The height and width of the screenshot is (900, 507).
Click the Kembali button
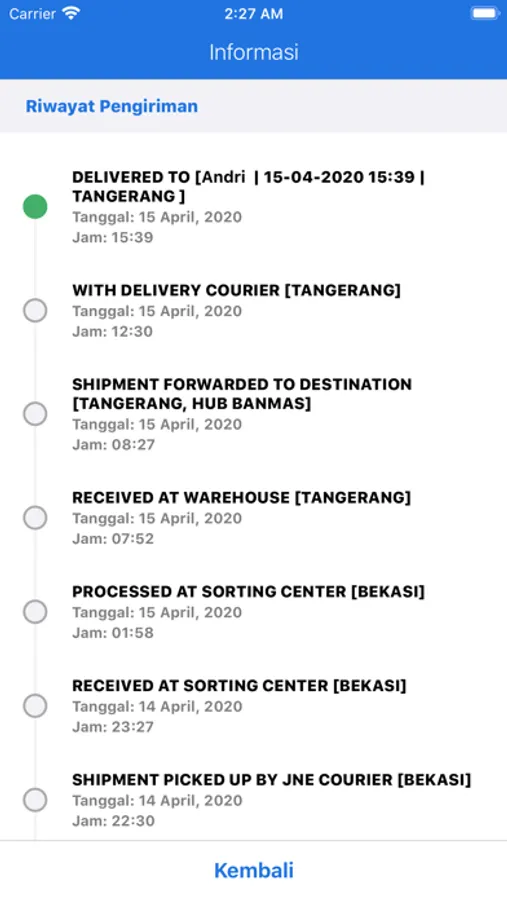click(254, 870)
